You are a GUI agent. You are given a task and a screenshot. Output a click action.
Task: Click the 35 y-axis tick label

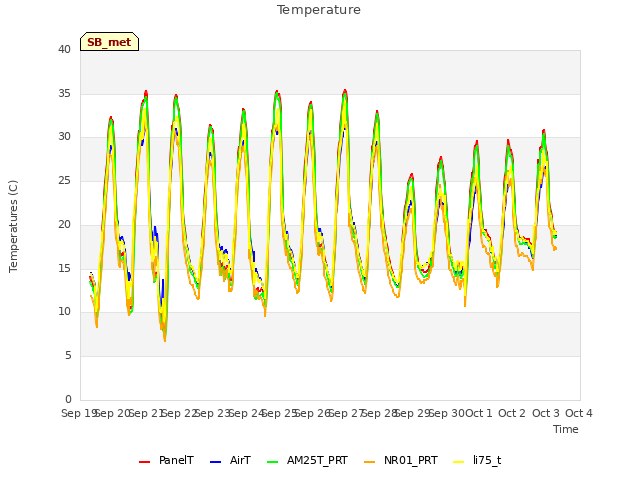[64, 93]
